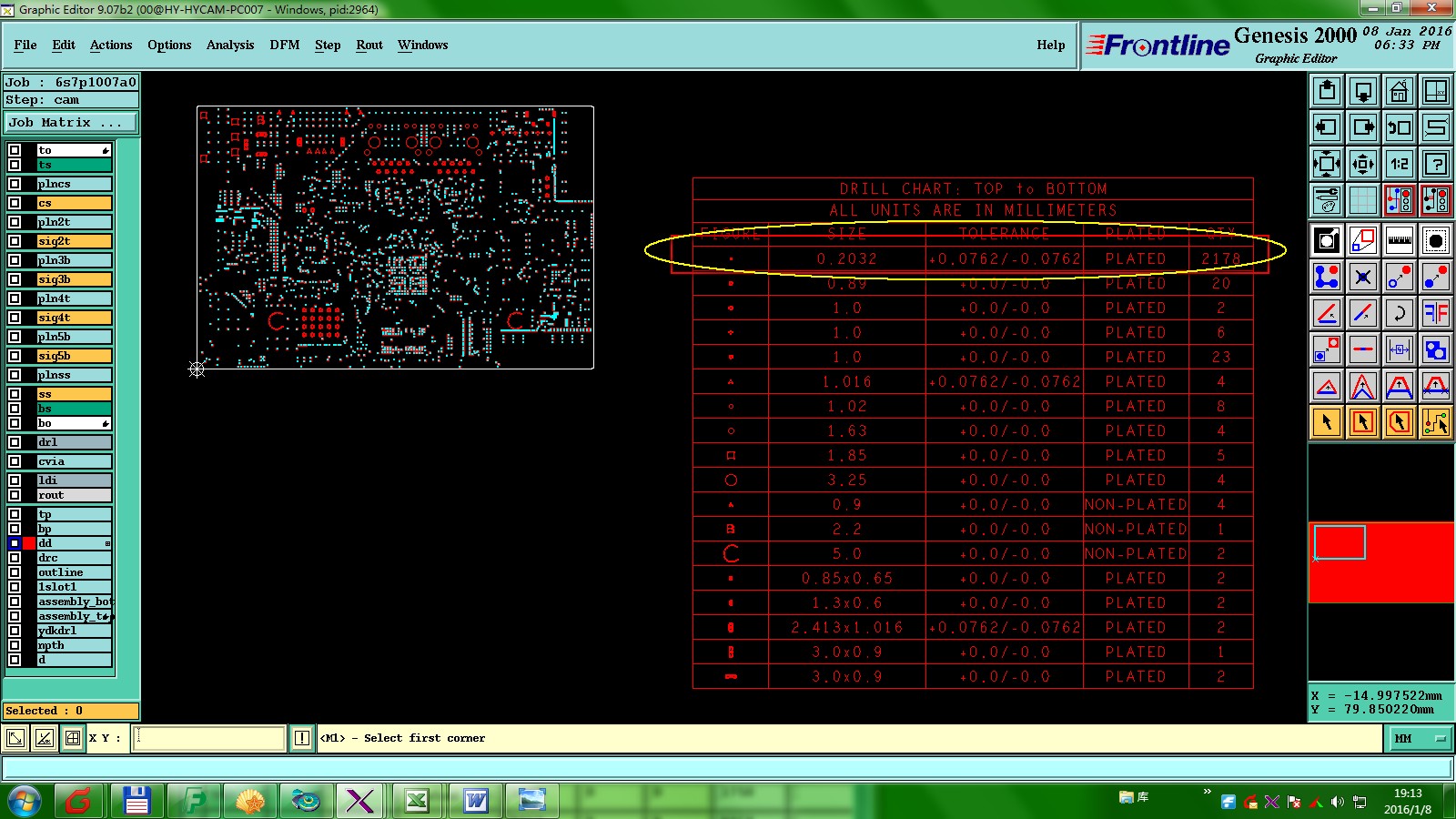Click the question mark help icon
The width and height of the screenshot is (1456, 819).
pos(1436,164)
